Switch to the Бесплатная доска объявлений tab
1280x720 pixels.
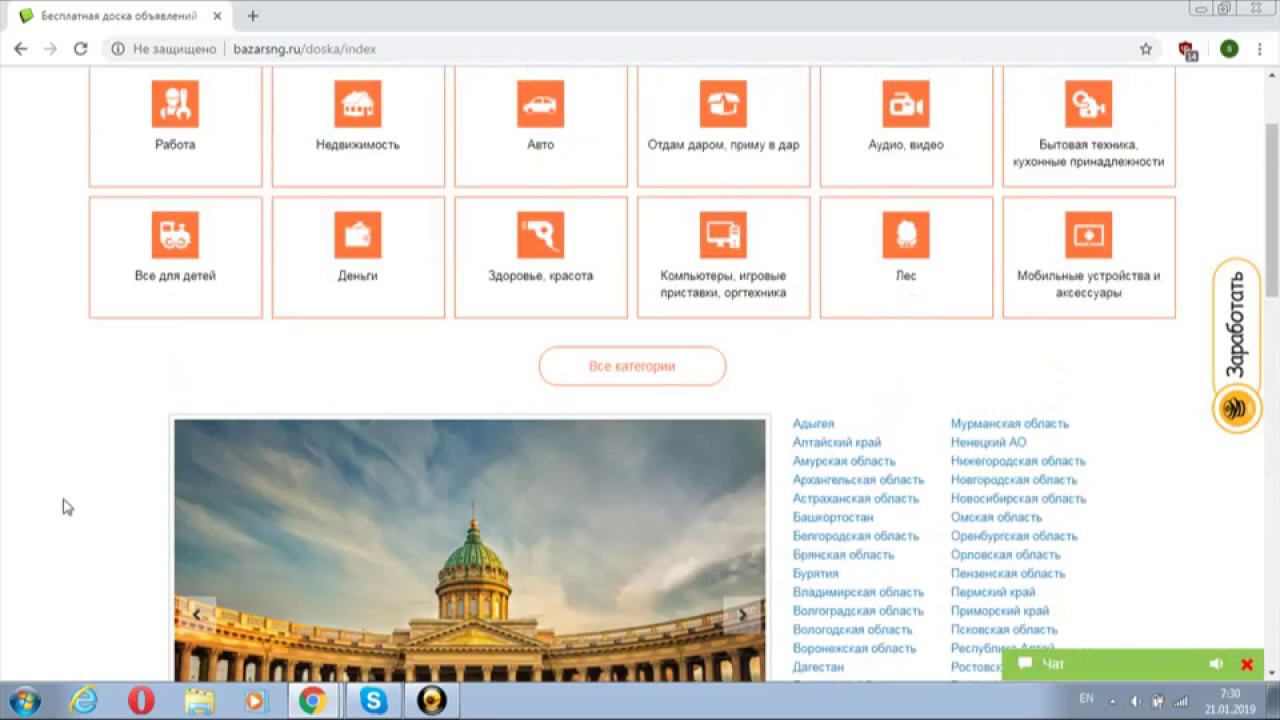[118, 16]
